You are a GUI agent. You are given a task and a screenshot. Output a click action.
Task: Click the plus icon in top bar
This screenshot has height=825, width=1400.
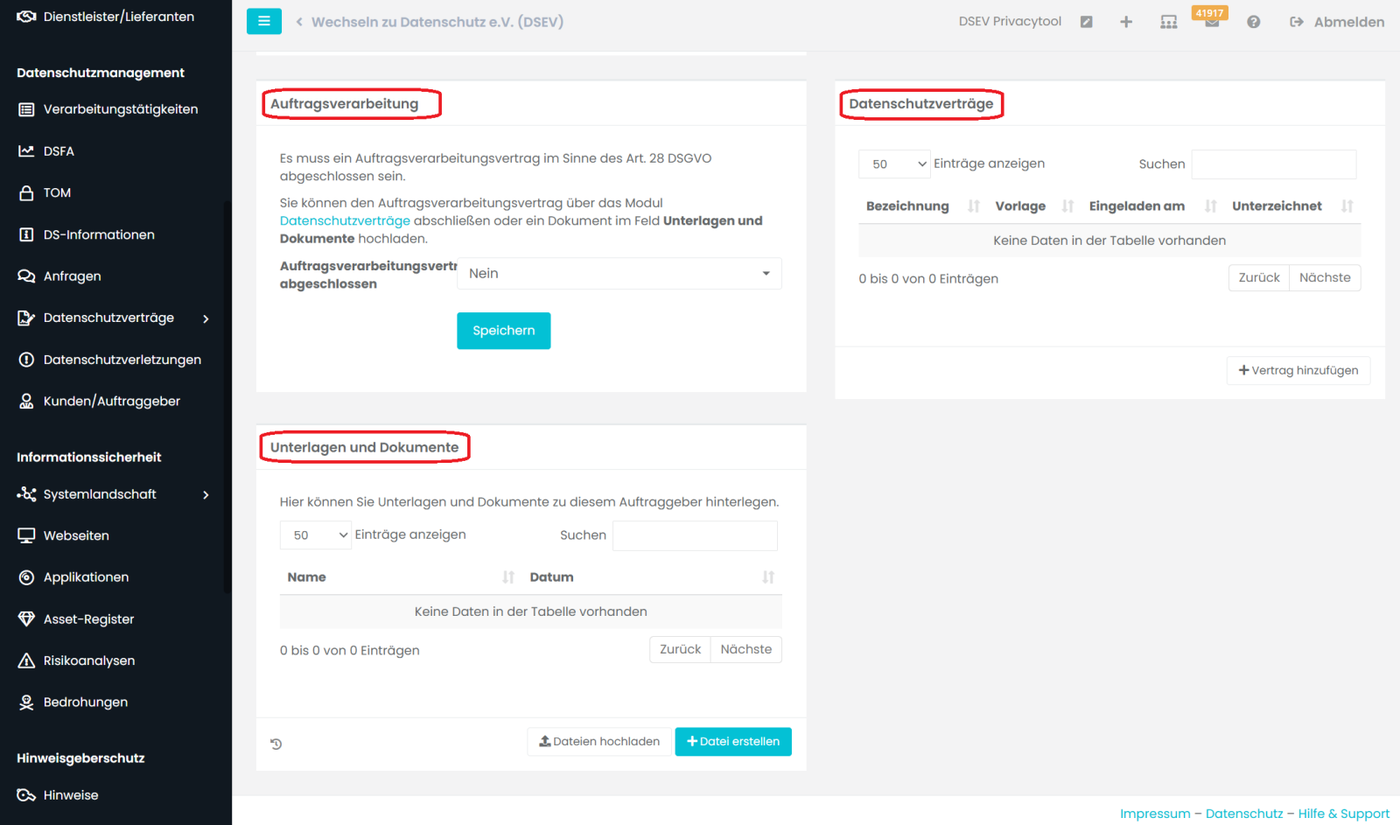1126,22
